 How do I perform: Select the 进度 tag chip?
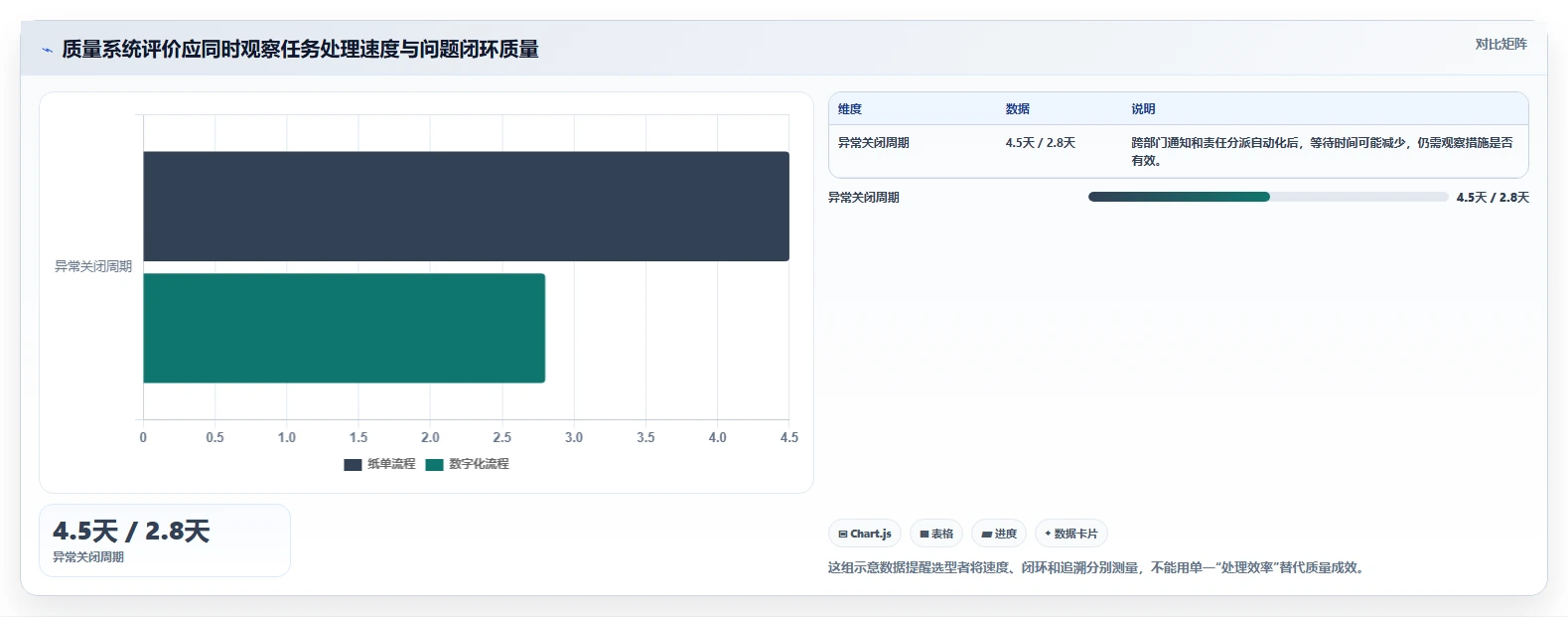point(999,534)
